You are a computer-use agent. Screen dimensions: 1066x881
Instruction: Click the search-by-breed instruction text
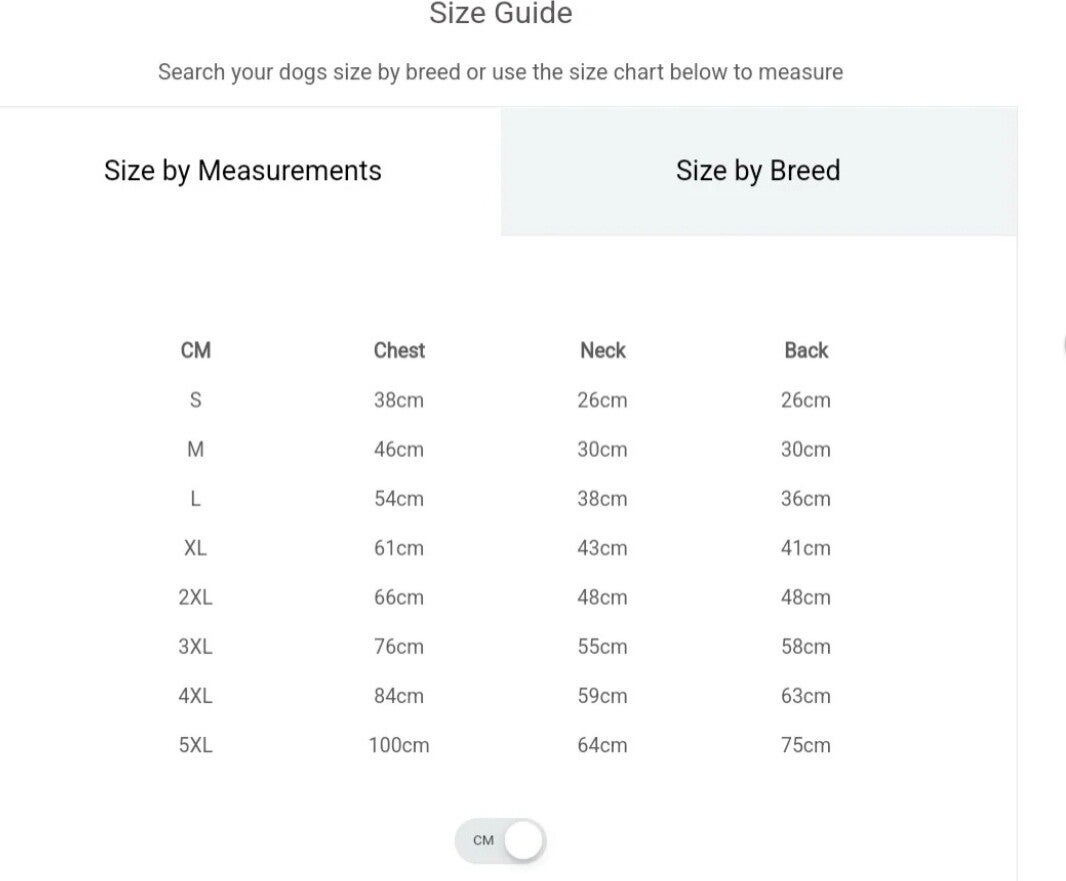tap(500, 72)
